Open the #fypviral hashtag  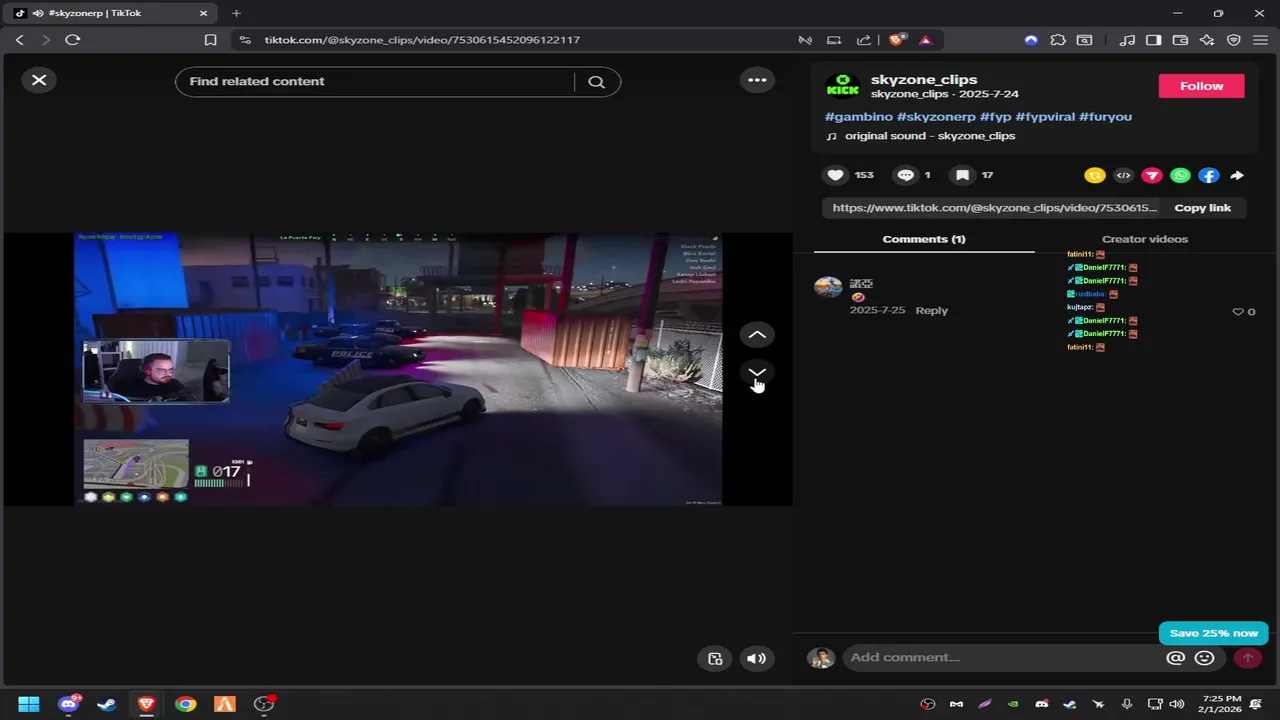(1045, 117)
